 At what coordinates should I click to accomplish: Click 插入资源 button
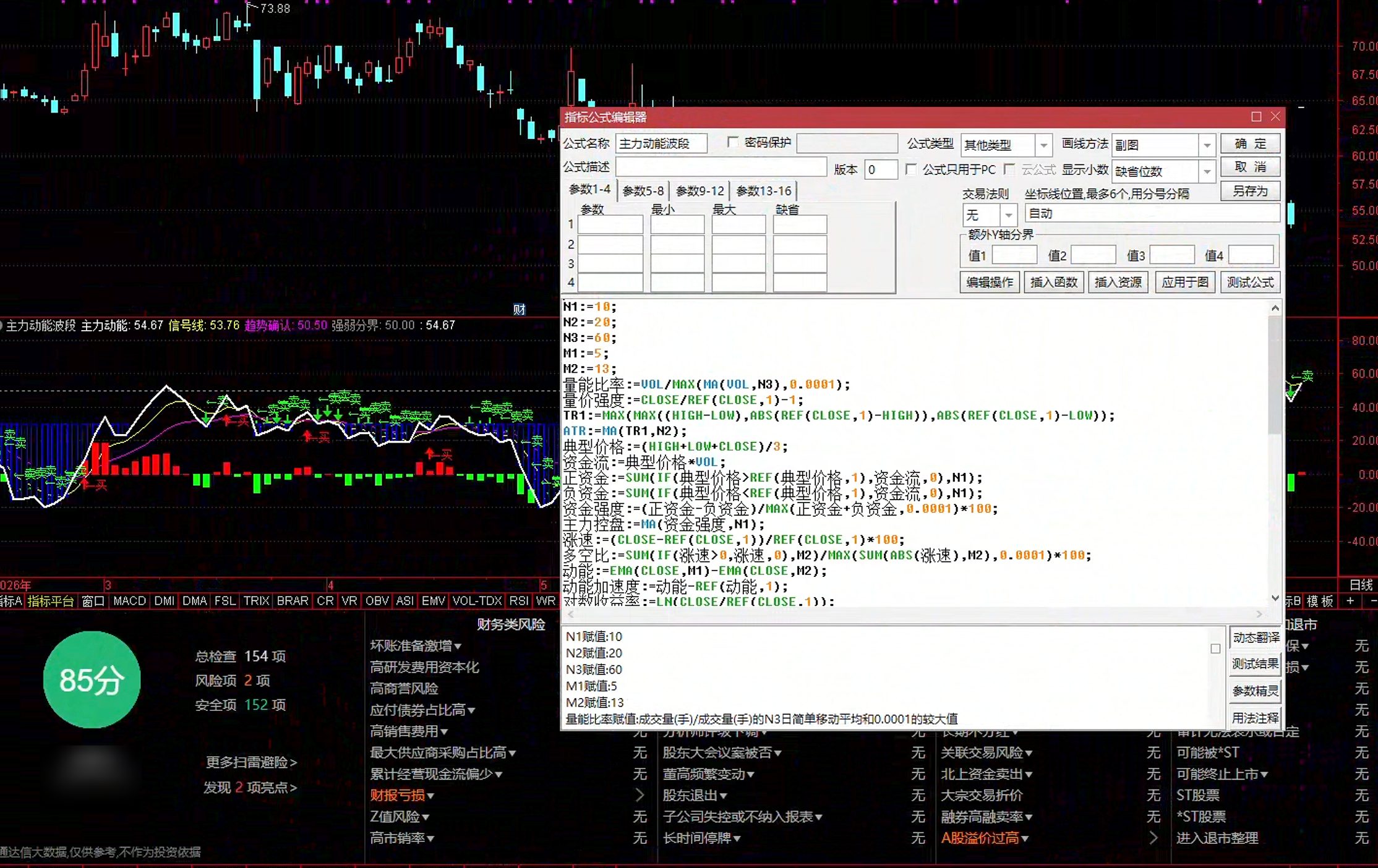click(1118, 282)
